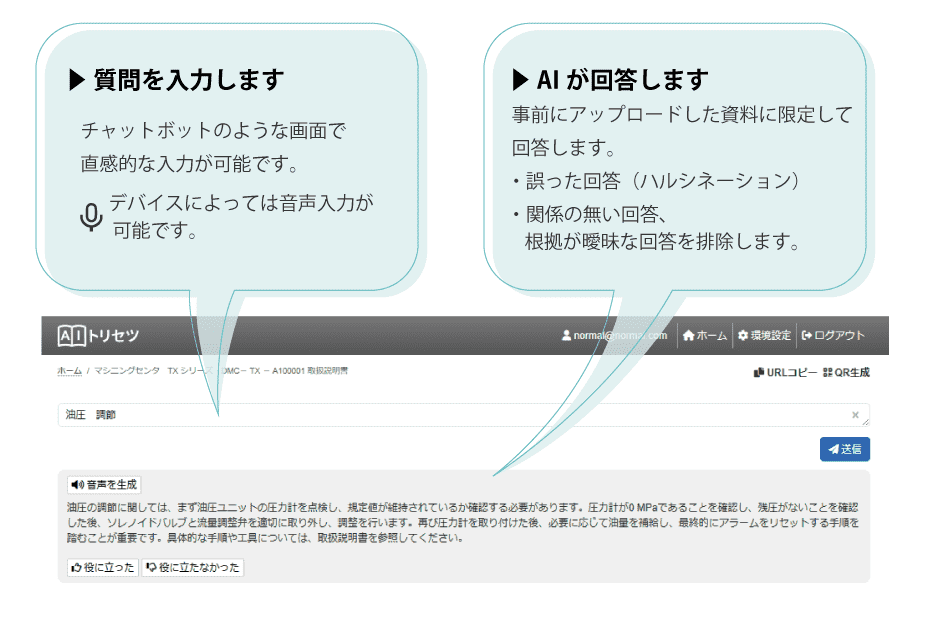Click the question input field containing 油圧 調節
926x627 pixels.
pos(450,414)
